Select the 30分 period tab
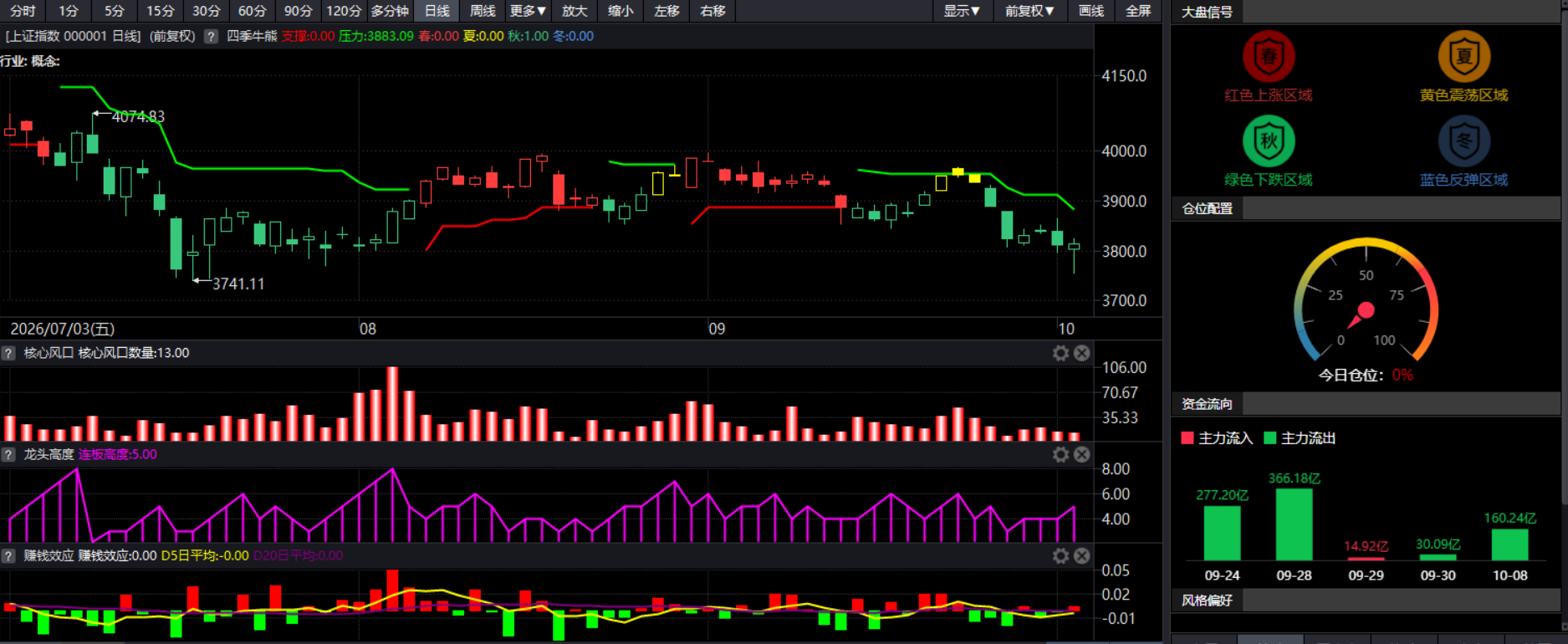Image resolution: width=1568 pixels, height=644 pixels. (x=207, y=11)
